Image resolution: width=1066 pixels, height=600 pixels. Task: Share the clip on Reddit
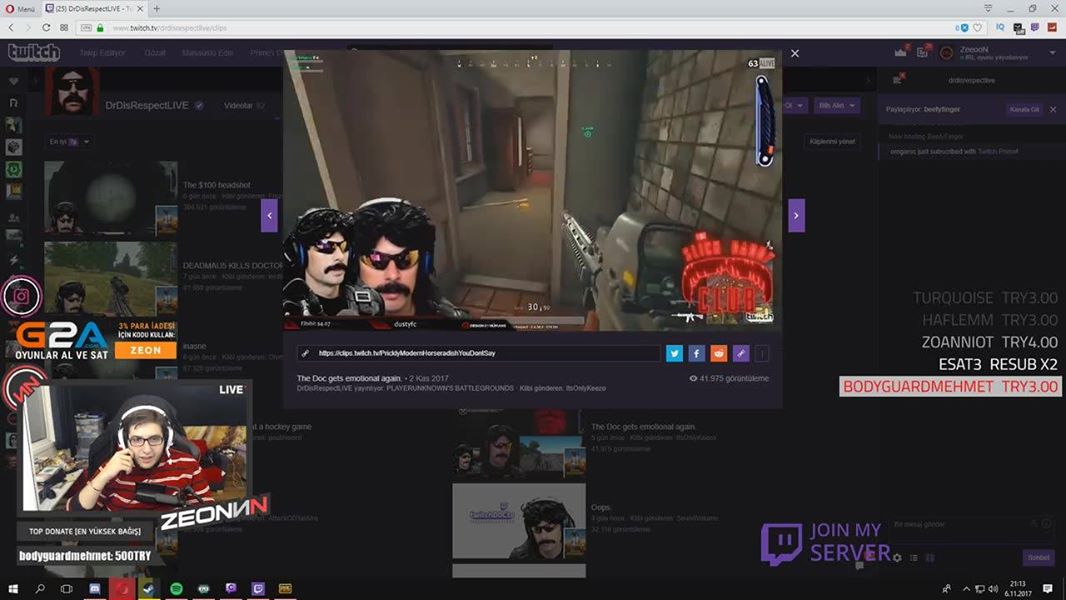pos(719,353)
